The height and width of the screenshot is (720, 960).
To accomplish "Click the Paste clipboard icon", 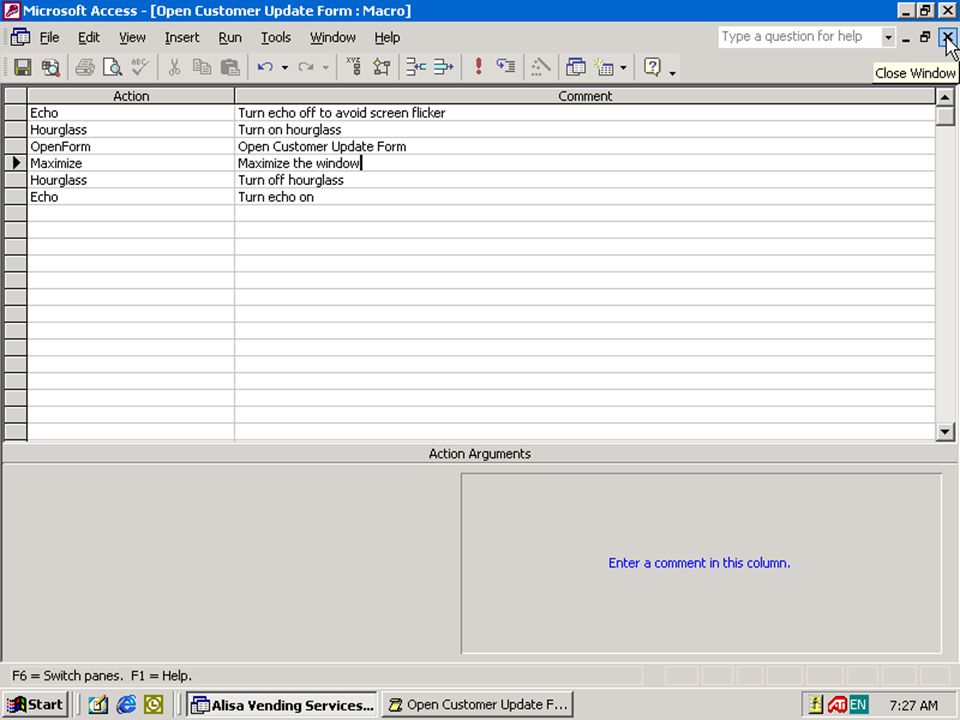I will tap(230, 67).
